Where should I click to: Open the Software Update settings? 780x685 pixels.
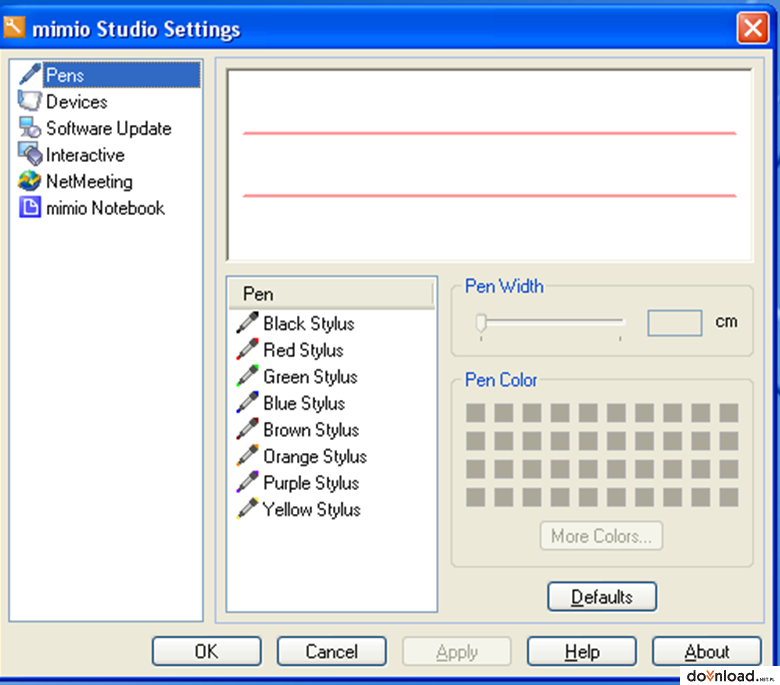coord(108,128)
